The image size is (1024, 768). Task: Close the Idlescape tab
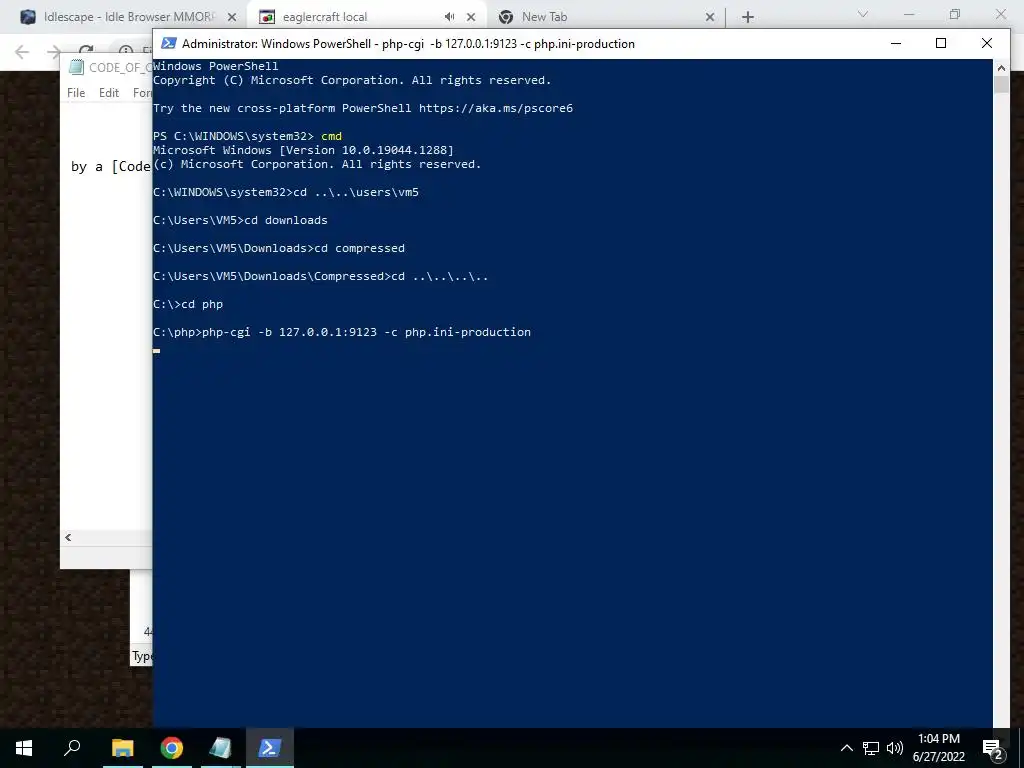pyautogui.click(x=232, y=17)
